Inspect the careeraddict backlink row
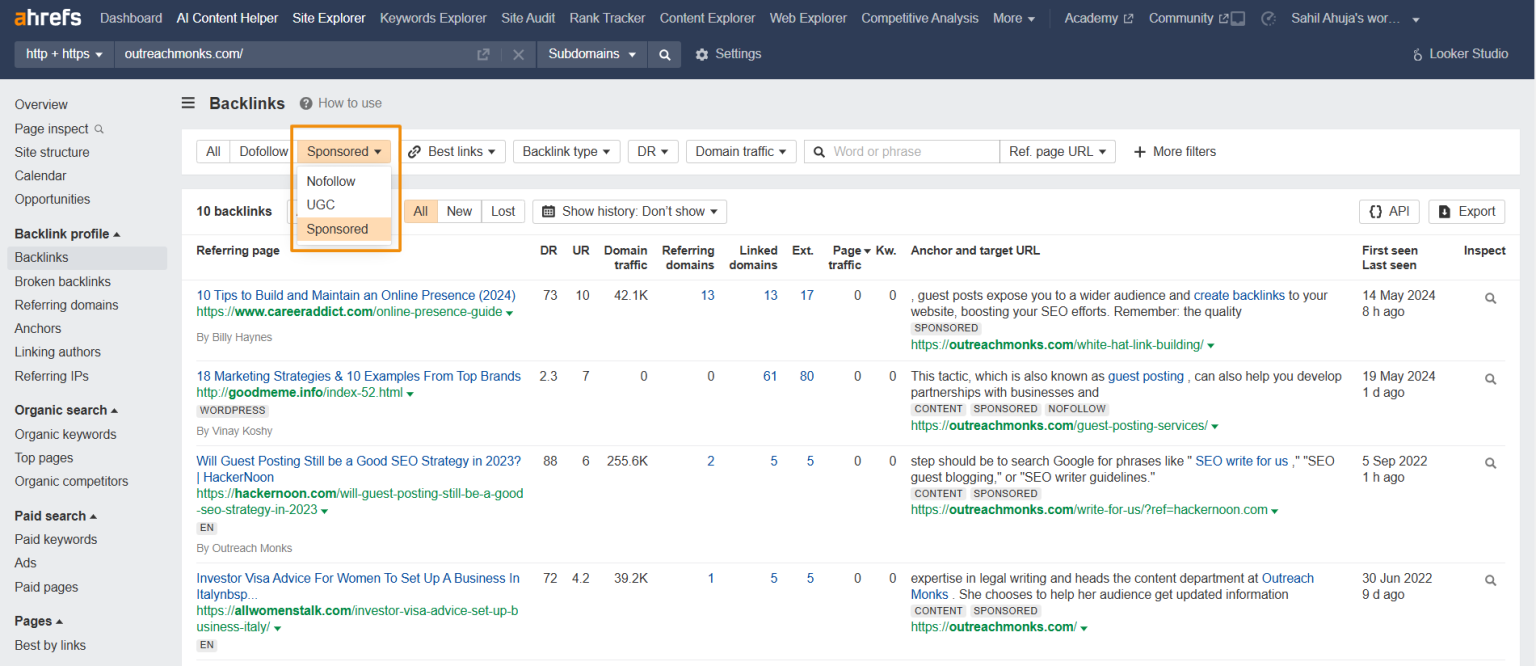The height and width of the screenshot is (666, 1536). pos(1490,298)
